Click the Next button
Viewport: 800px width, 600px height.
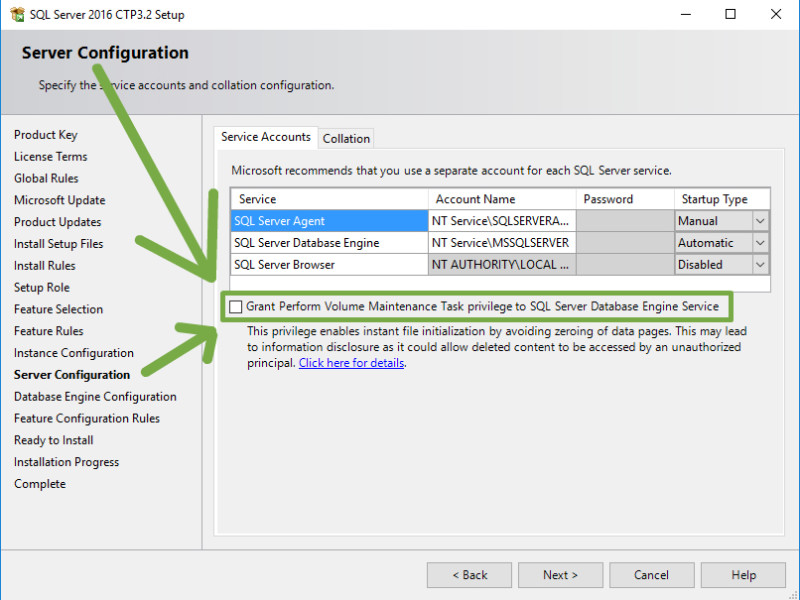point(560,575)
